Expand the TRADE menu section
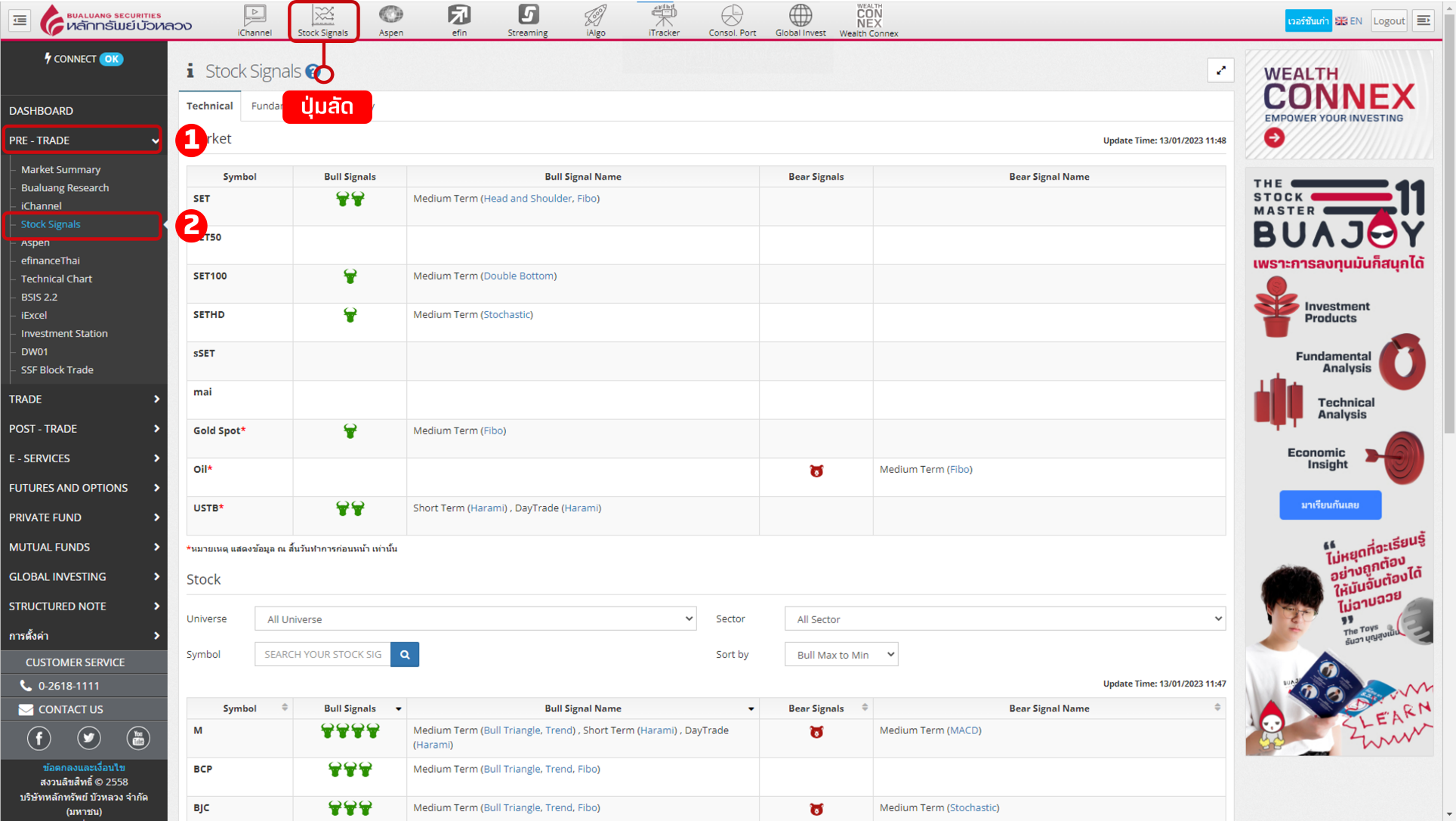Viewport: 1456px width, 821px height. click(x=83, y=399)
